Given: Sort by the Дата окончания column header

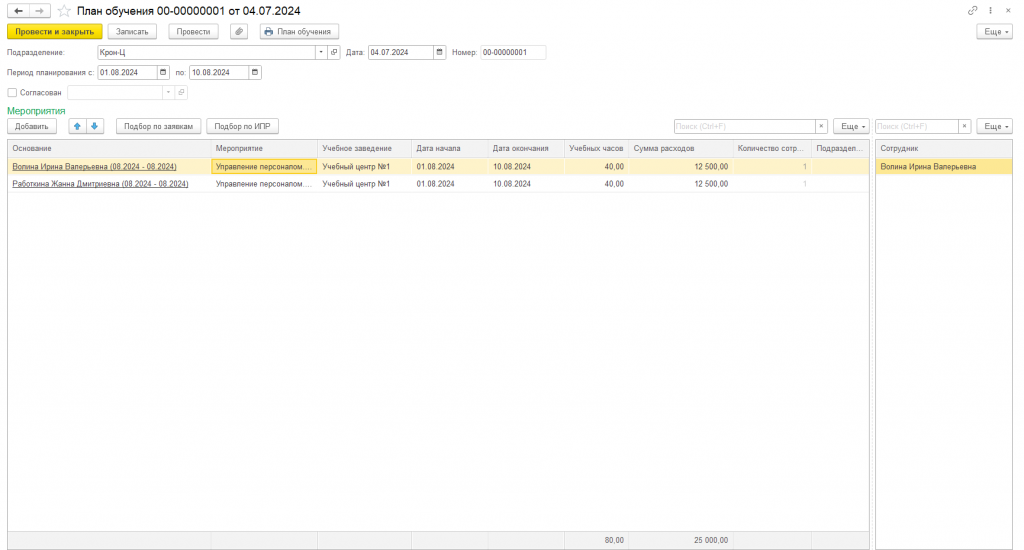Looking at the screenshot, I should [x=526, y=148].
